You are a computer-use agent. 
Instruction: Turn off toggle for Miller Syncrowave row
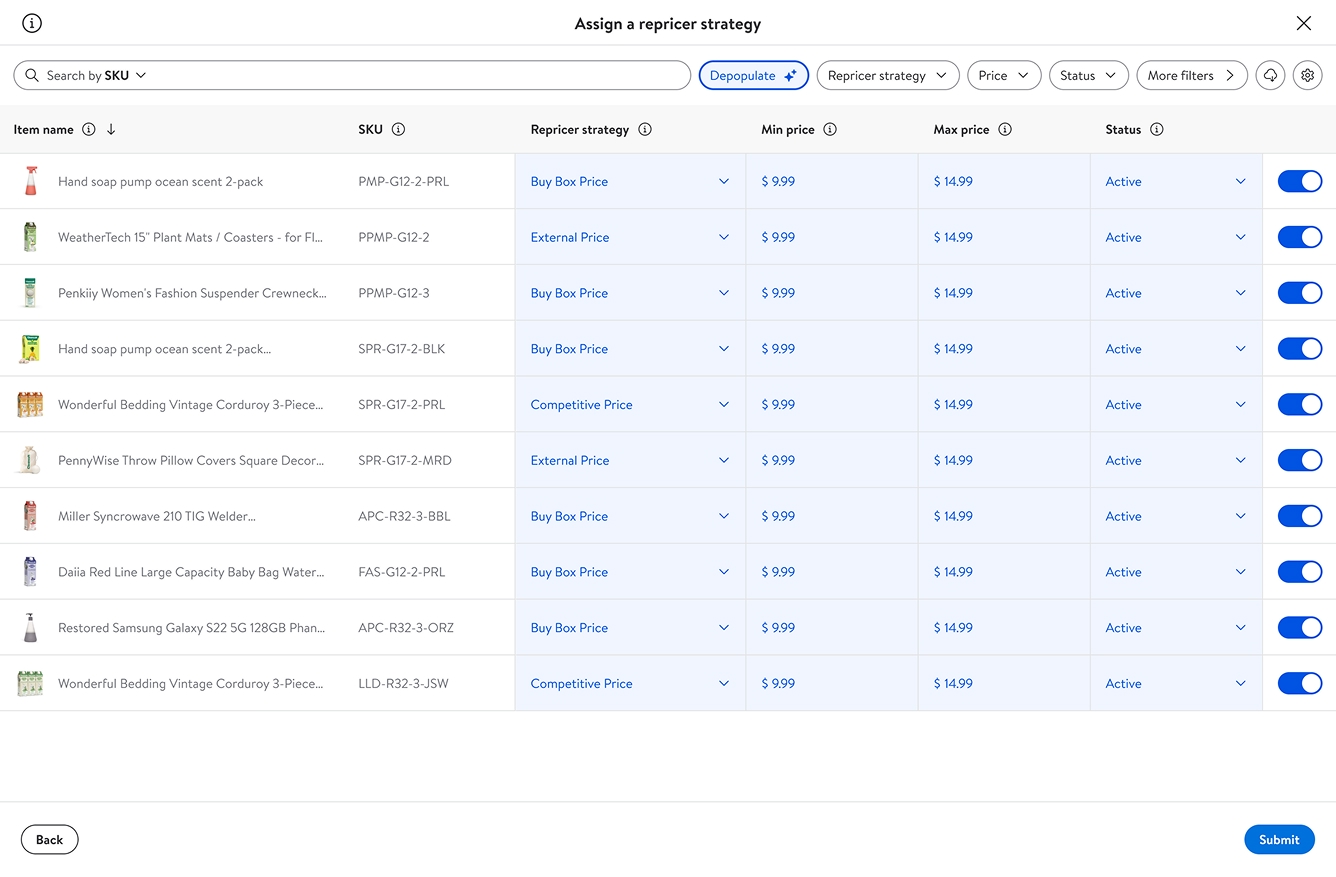(x=1299, y=516)
